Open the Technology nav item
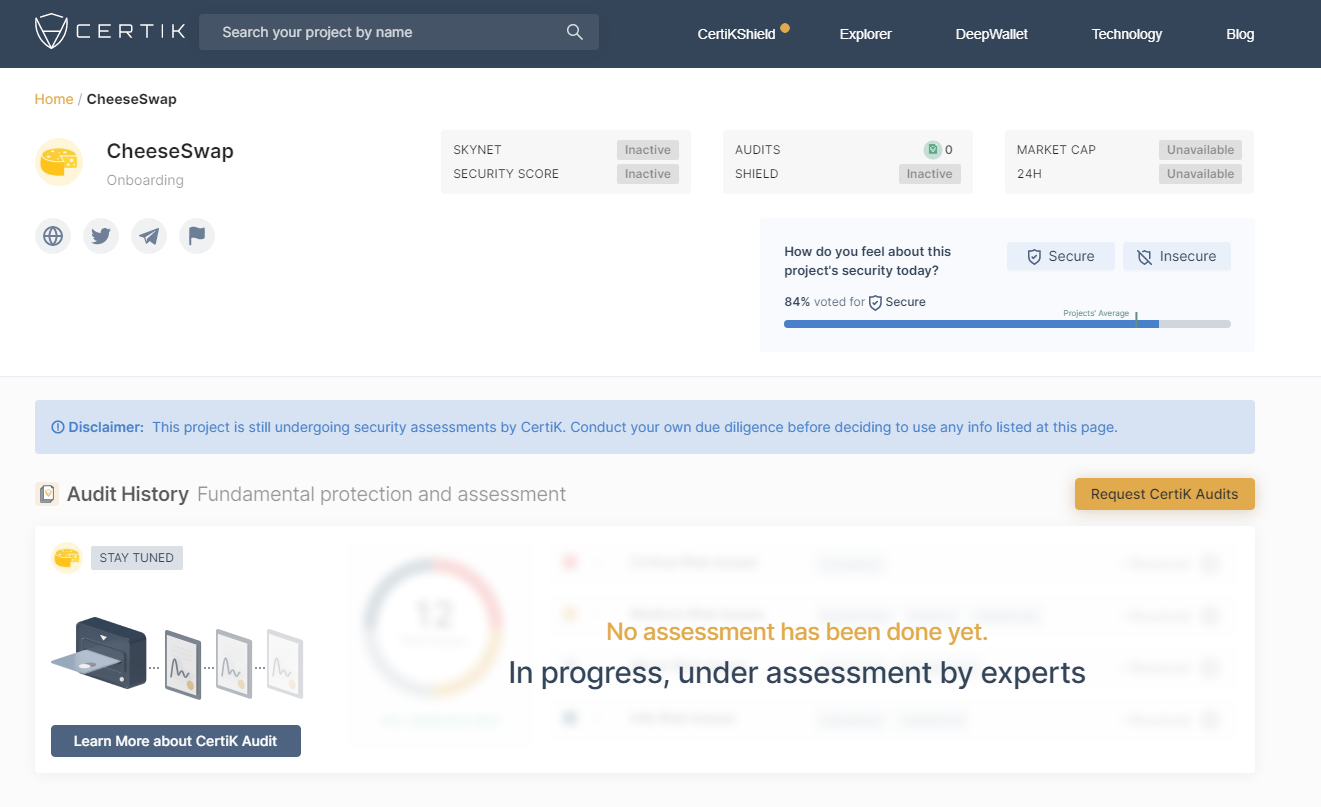Image resolution: width=1321 pixels, height=807 pixels. (x=1126, y=34)
